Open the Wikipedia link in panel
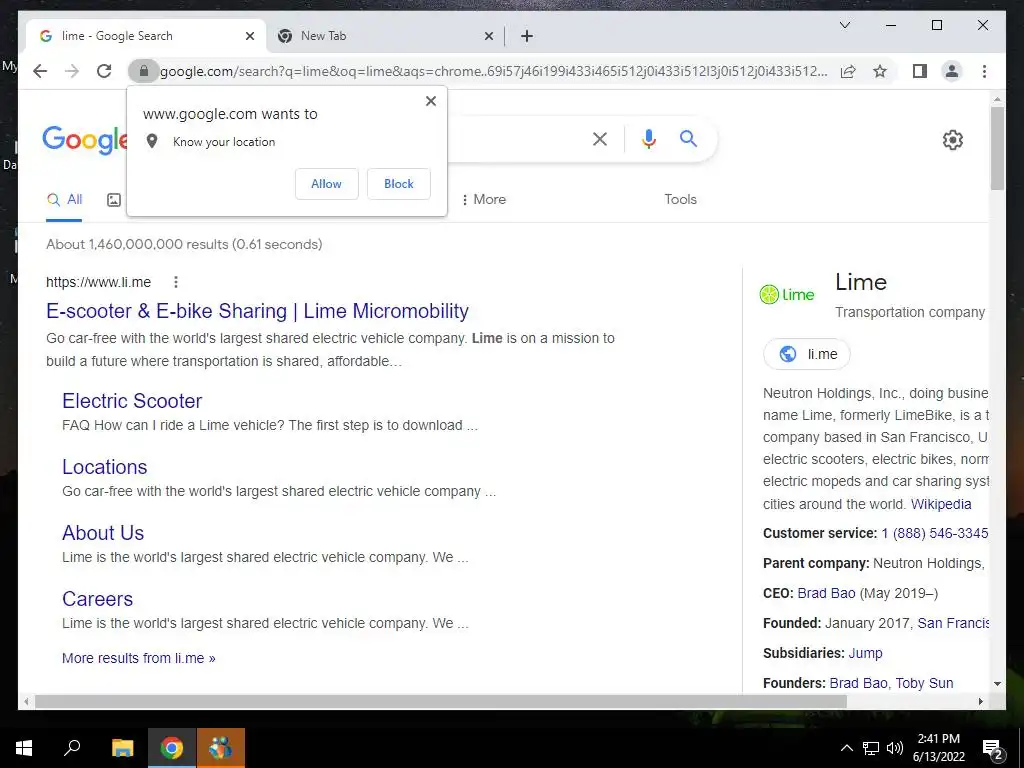The height and width of the screenshot is (768, 1024). click(x=941, y=504)
